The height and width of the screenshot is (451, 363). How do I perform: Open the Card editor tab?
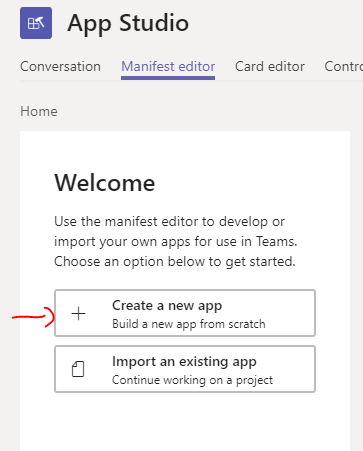270,66
